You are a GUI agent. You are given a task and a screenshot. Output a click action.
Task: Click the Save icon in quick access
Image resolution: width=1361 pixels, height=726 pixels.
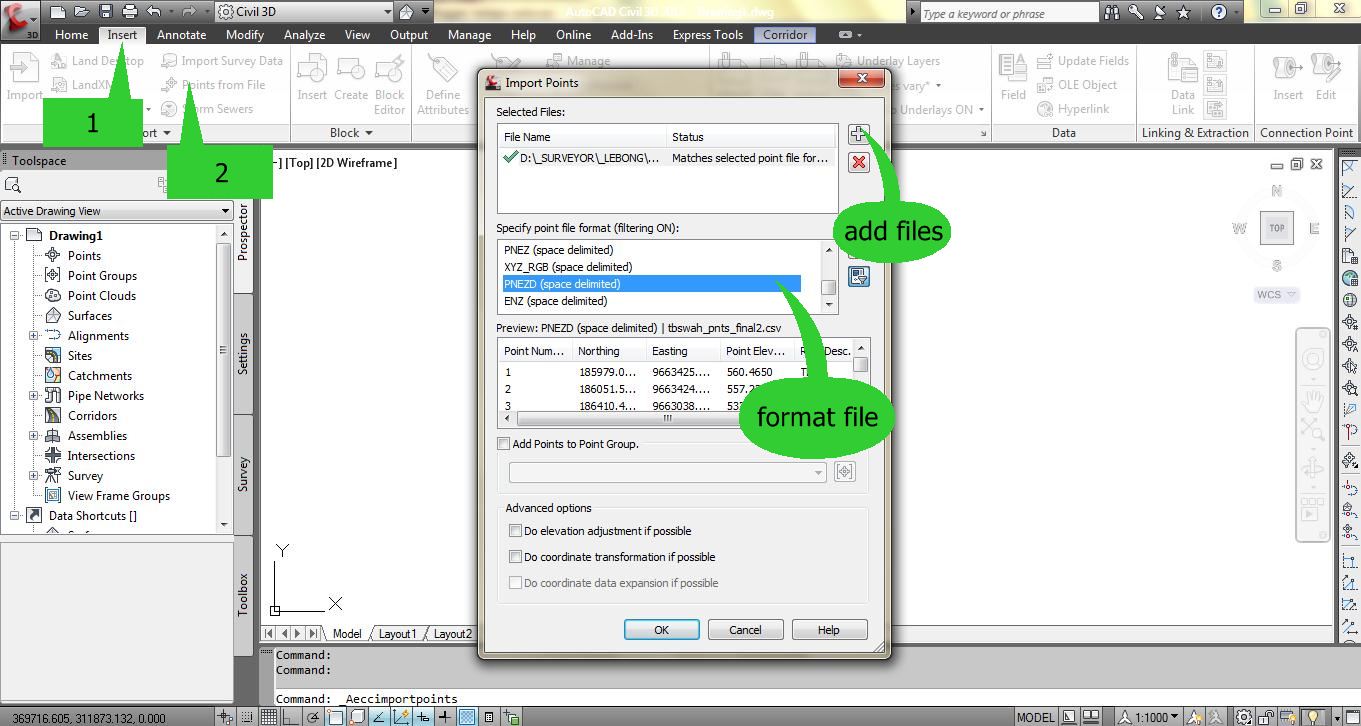(106, 12)
